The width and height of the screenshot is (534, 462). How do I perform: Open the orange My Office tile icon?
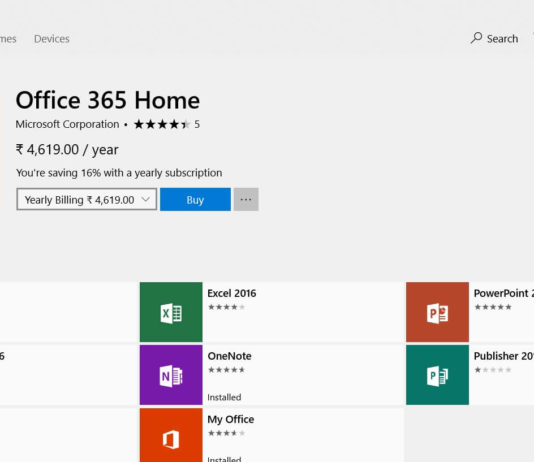(x=171, y=435)
